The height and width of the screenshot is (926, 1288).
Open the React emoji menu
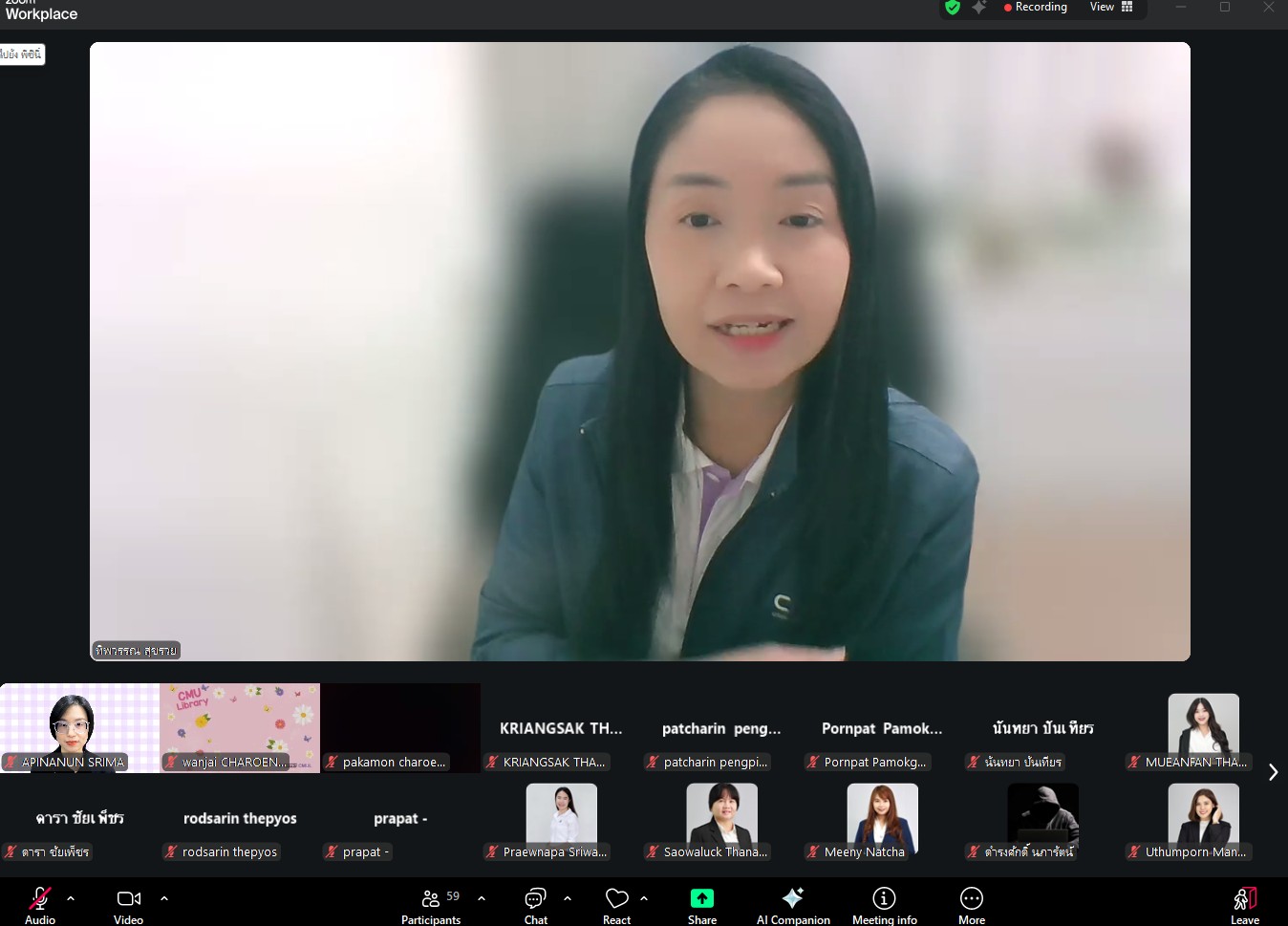click(616, 904)
